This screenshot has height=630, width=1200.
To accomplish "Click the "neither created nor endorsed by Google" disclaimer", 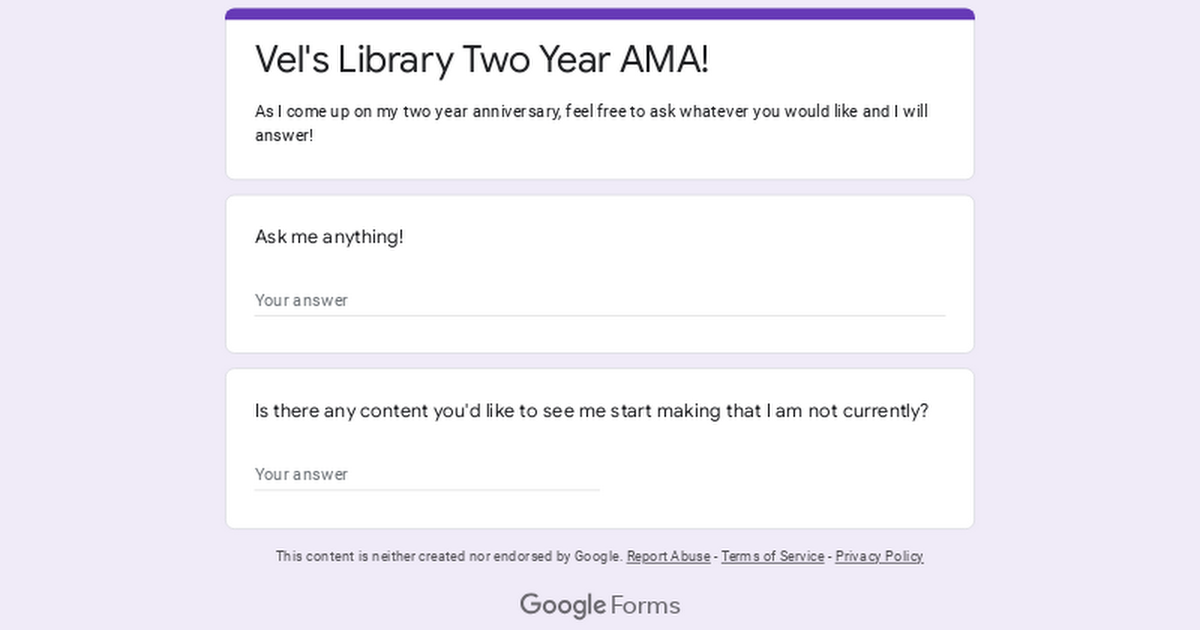I will click(450, 556).
